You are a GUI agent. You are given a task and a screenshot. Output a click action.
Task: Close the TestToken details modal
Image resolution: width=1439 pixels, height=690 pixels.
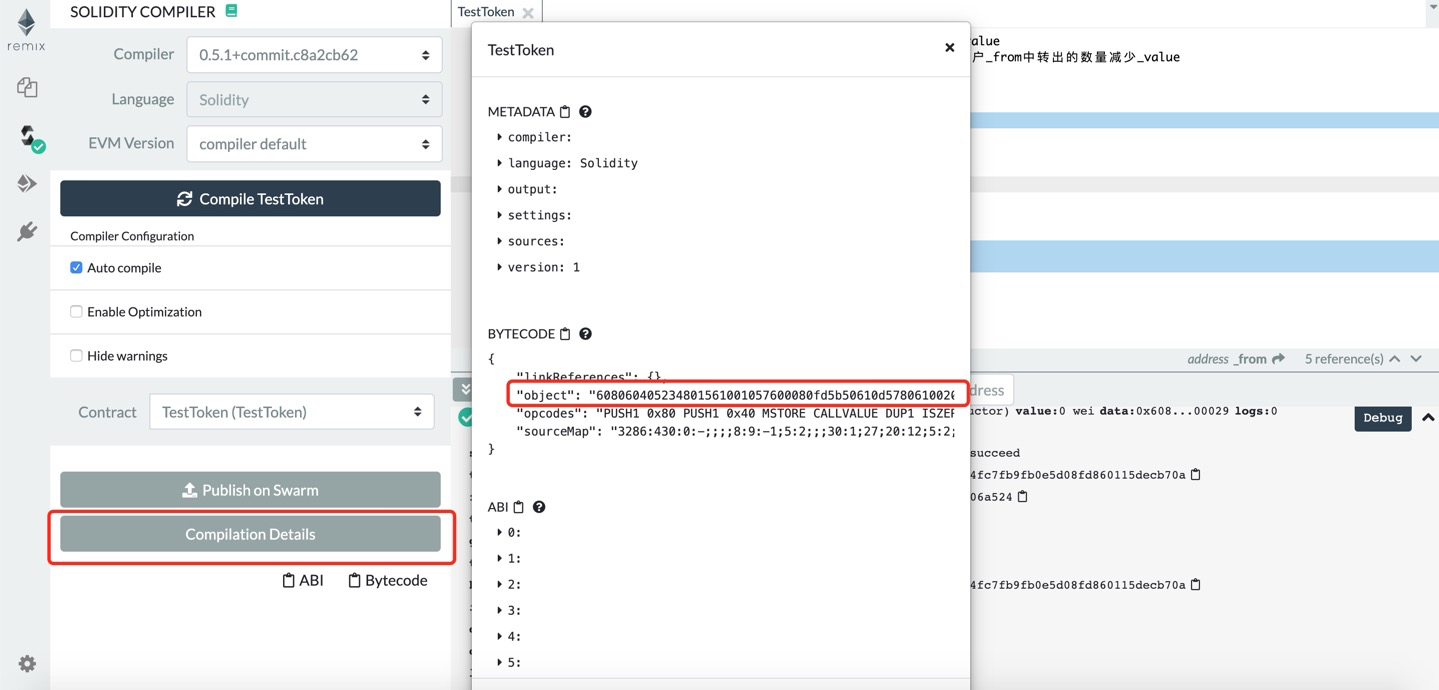pos(949,47)
